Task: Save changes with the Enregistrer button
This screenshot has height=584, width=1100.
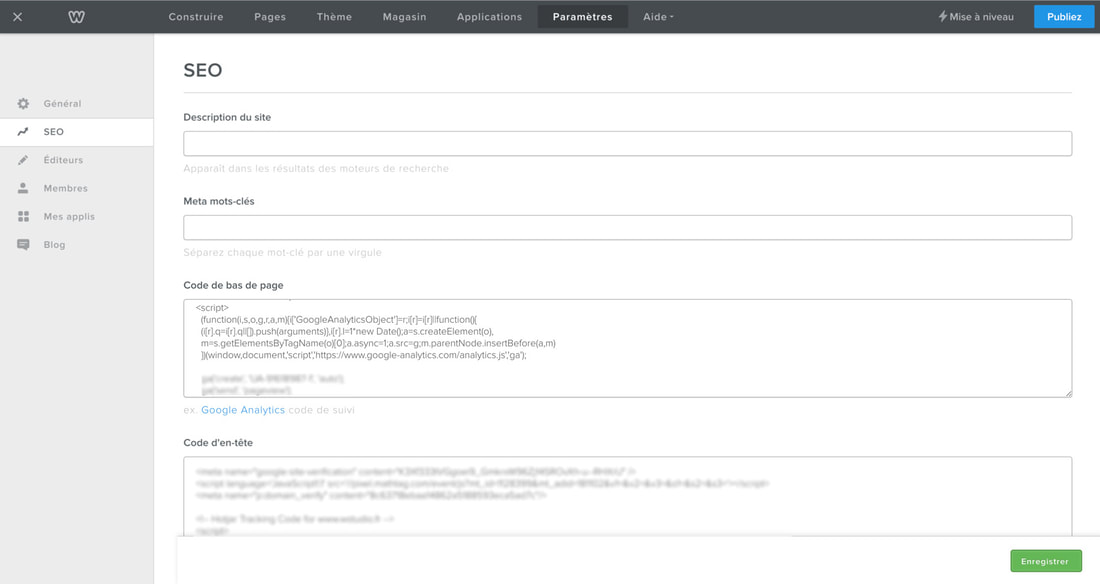Action: click(x=1045, y=561)
